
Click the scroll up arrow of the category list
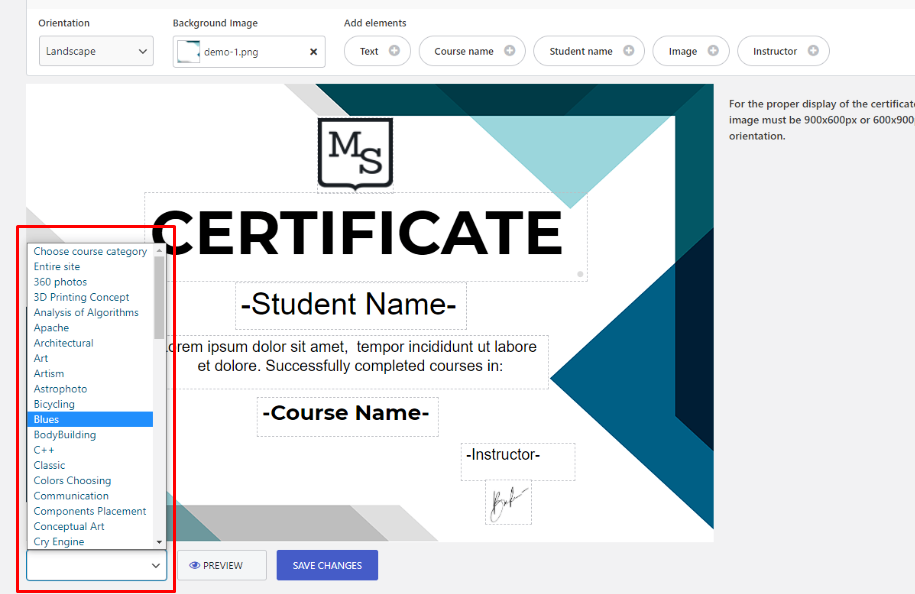(159, 250)
